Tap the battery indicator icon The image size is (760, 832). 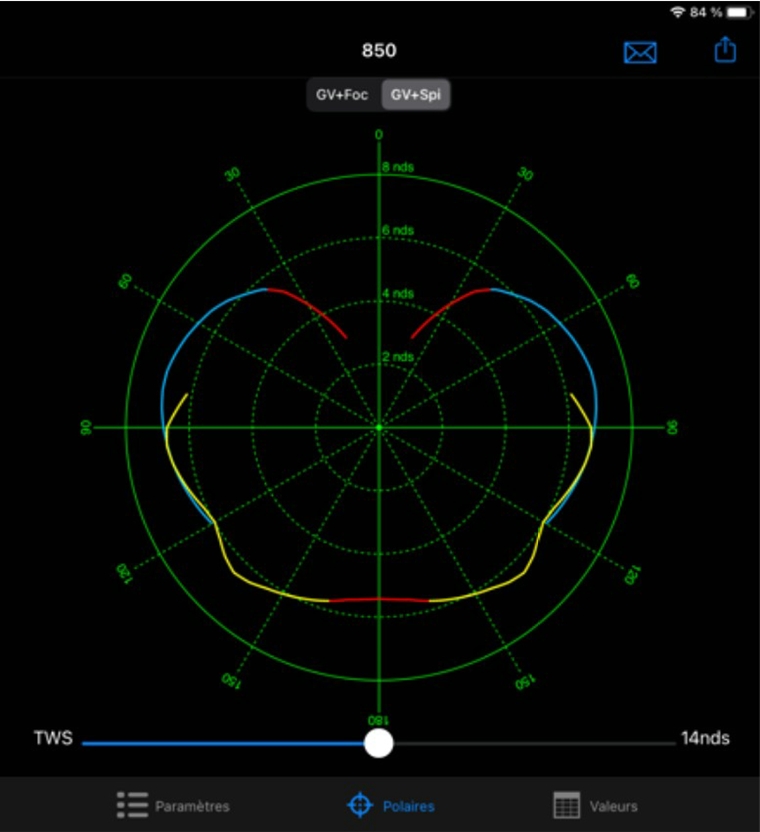pos(740,12)
